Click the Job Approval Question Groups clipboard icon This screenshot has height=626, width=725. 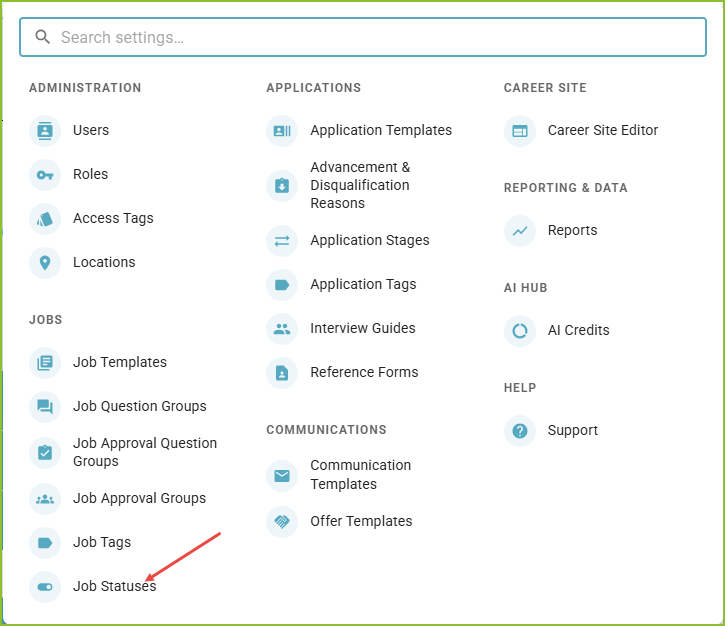click(x=45, y=452)
